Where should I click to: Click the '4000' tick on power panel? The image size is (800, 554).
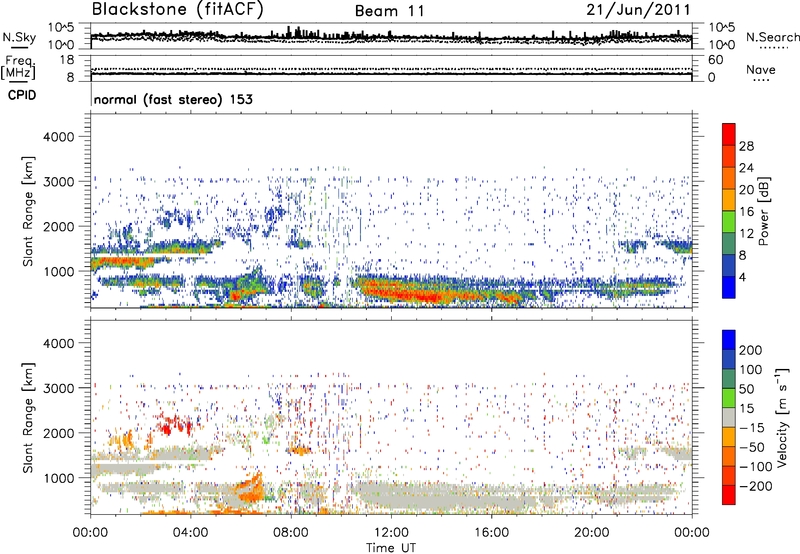pyautogui.click(x=58, y=137)
